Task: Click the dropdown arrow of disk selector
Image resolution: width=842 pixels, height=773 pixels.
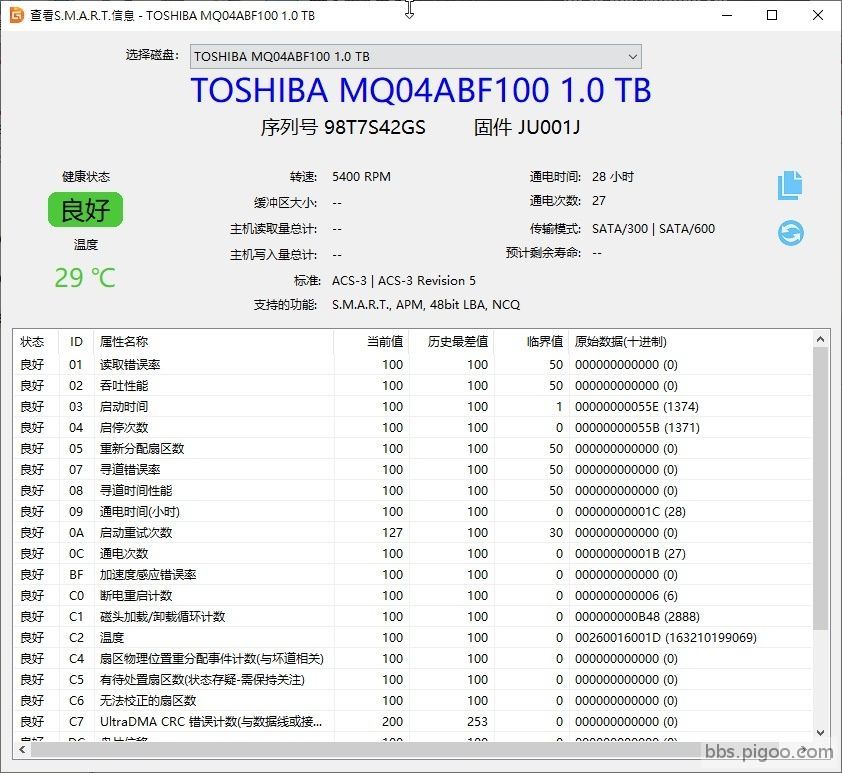Action: 633,56
